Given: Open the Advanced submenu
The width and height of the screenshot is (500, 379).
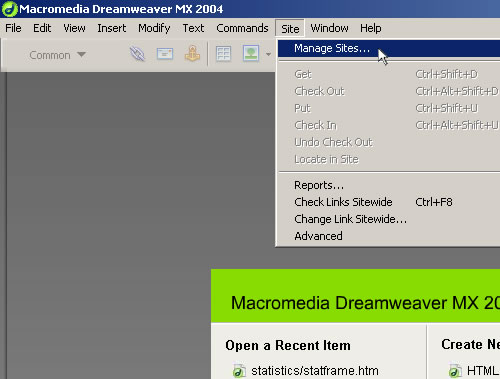Looking at the screenshot, I should click(x=389, y=236).
